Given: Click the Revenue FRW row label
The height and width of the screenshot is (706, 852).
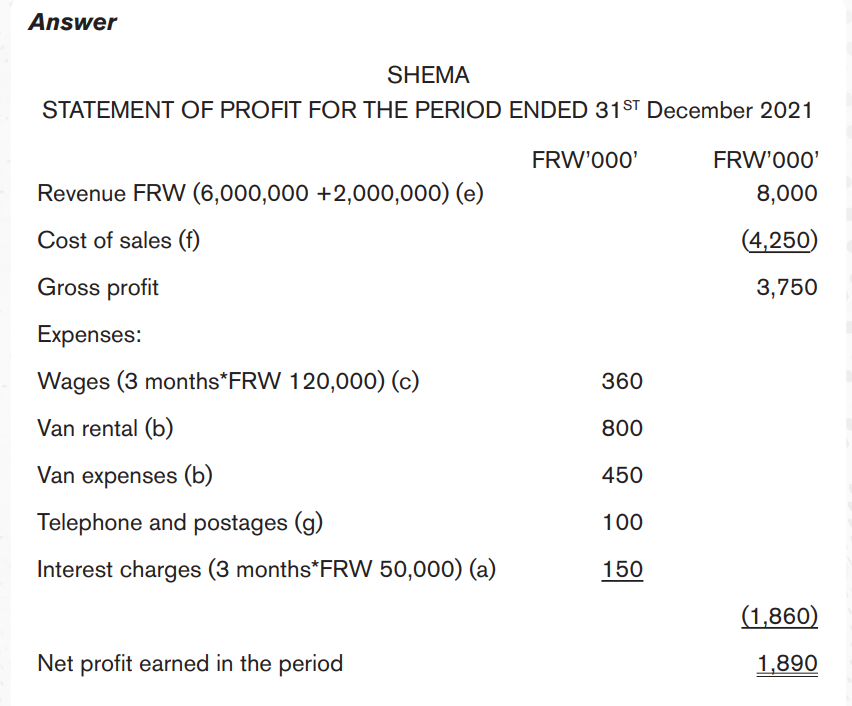Looking at the screenshot, I should pyautogui.click(x=260, y=193).
